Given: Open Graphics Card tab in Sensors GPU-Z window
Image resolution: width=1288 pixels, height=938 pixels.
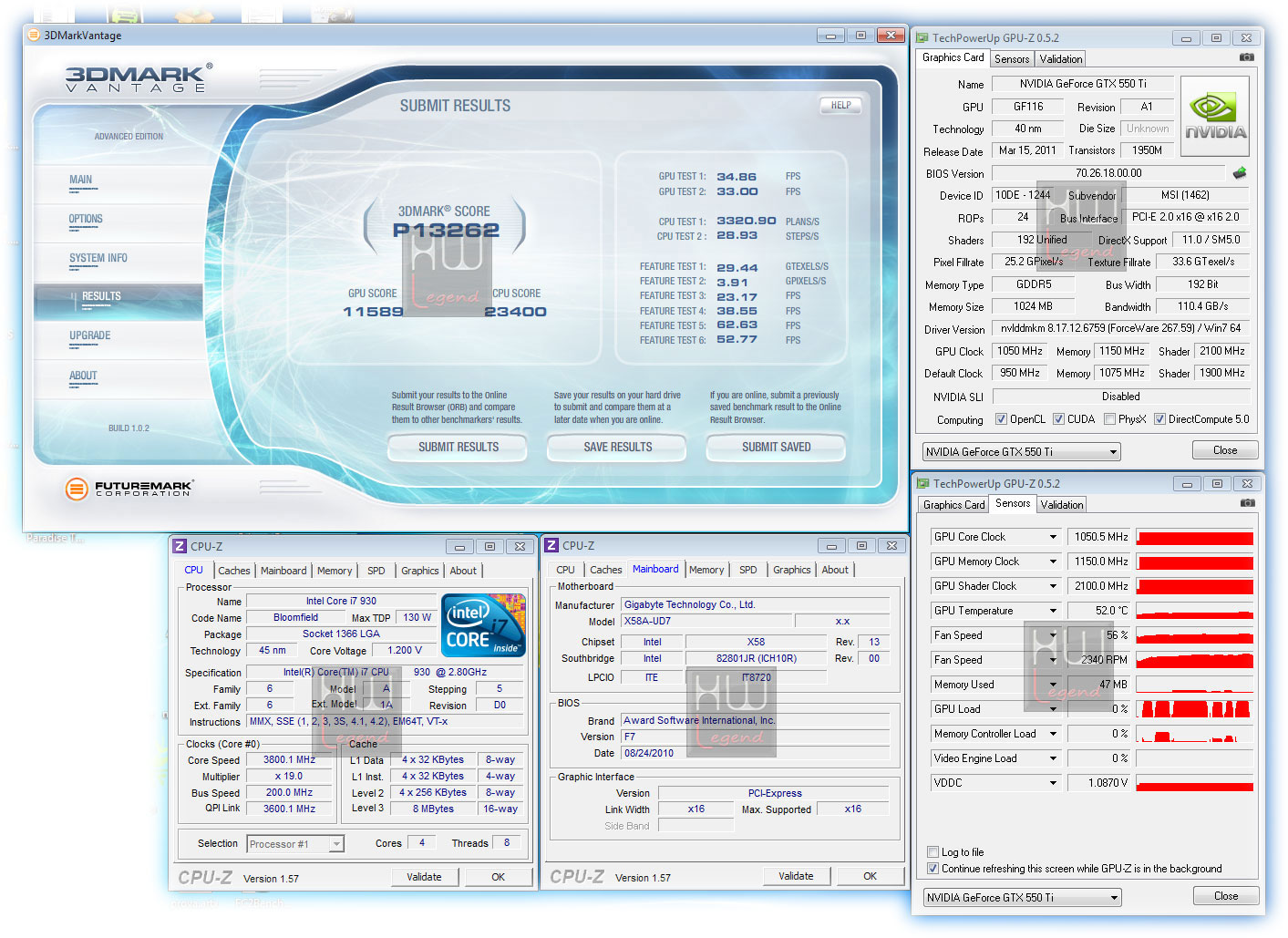Looking at the screenshot, I should pyautogui.click(x=953, y=505).
